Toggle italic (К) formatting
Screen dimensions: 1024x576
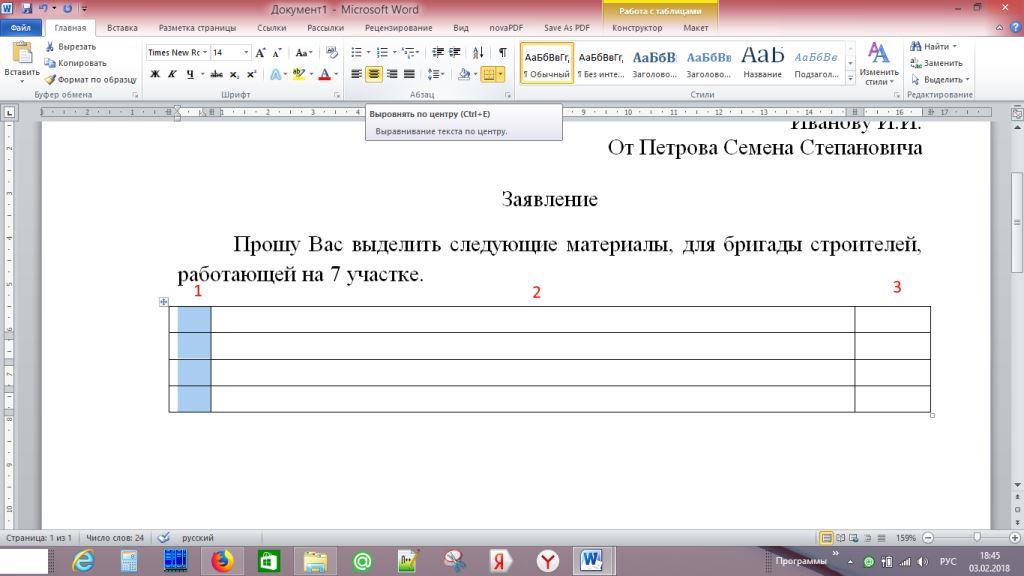[x=172, y=74]
